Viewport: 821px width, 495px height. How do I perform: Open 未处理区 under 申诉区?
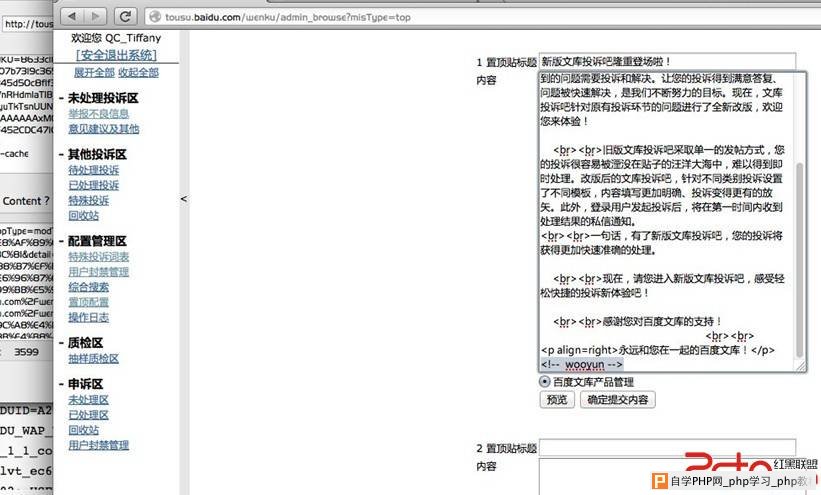(x=88, y=400)
